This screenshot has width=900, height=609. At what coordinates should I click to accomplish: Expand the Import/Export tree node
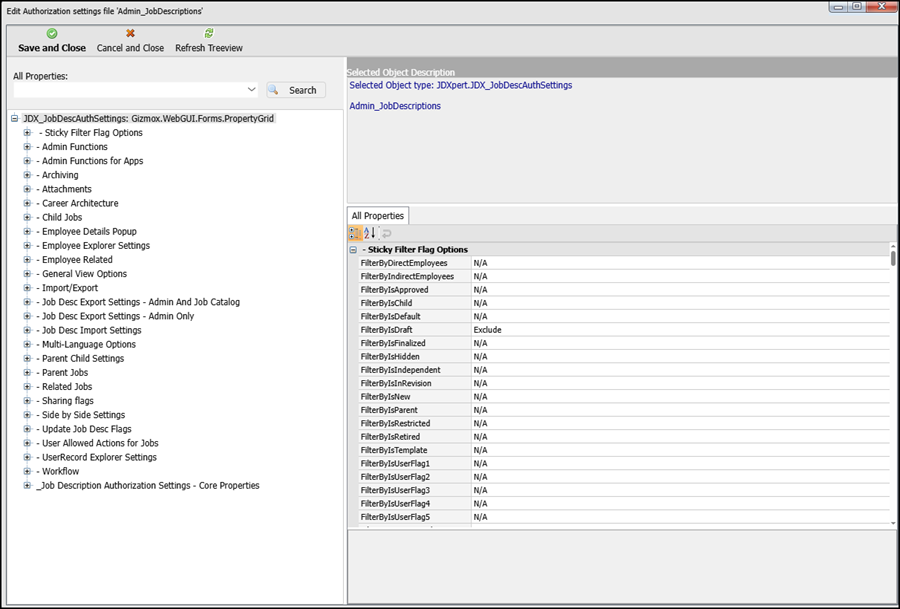coord(27,288)
